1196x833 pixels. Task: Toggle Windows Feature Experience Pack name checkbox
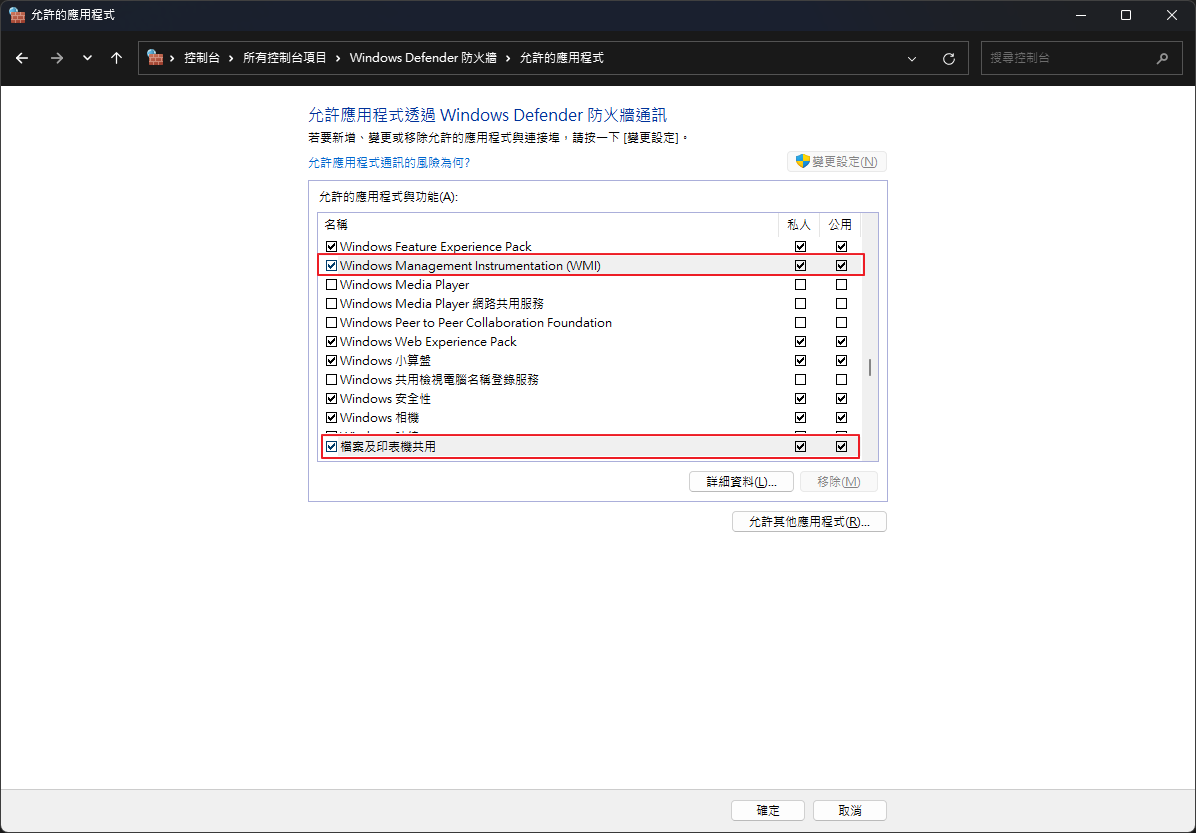(x=331, y=246)
